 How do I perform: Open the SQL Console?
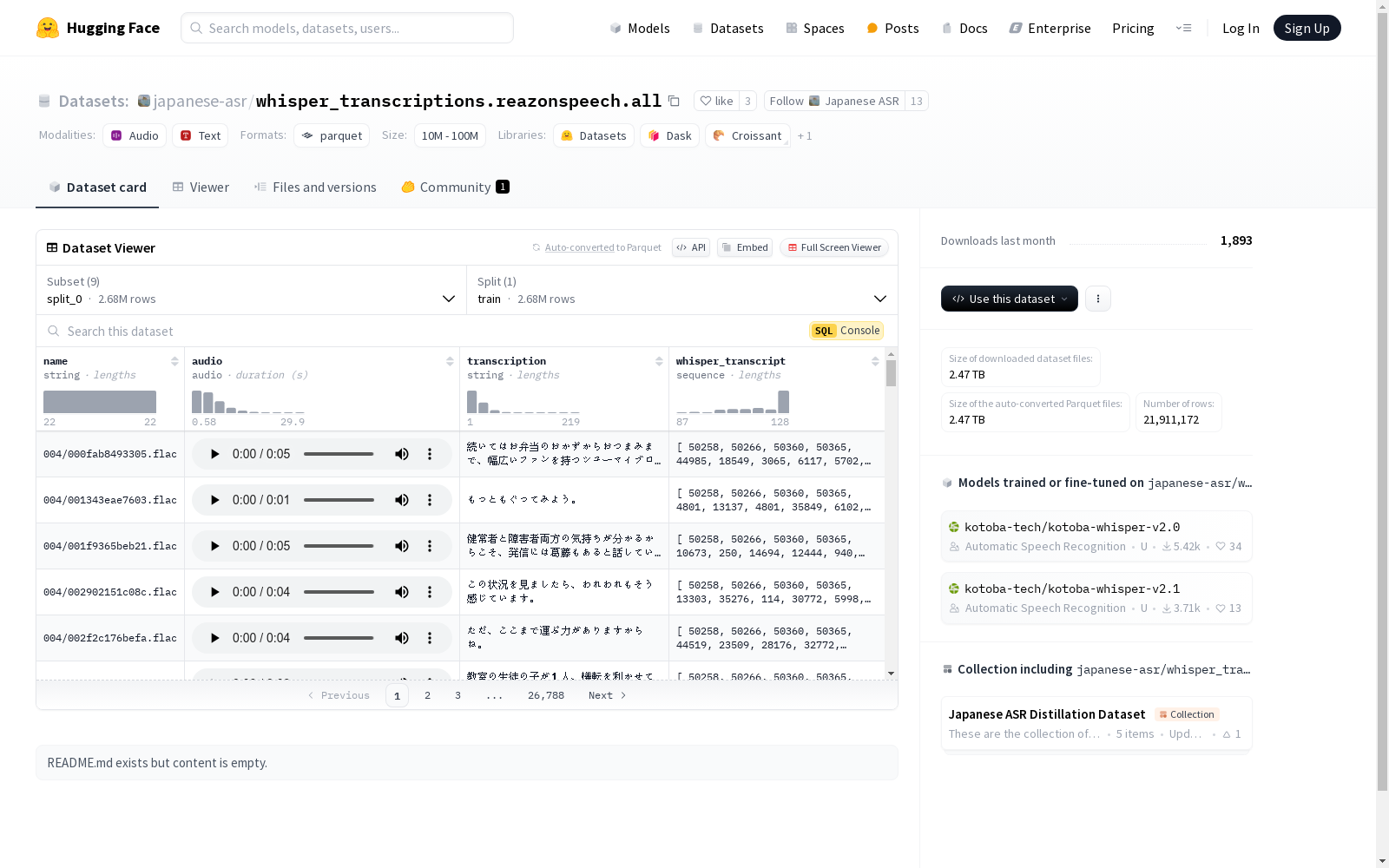[846, 331]
